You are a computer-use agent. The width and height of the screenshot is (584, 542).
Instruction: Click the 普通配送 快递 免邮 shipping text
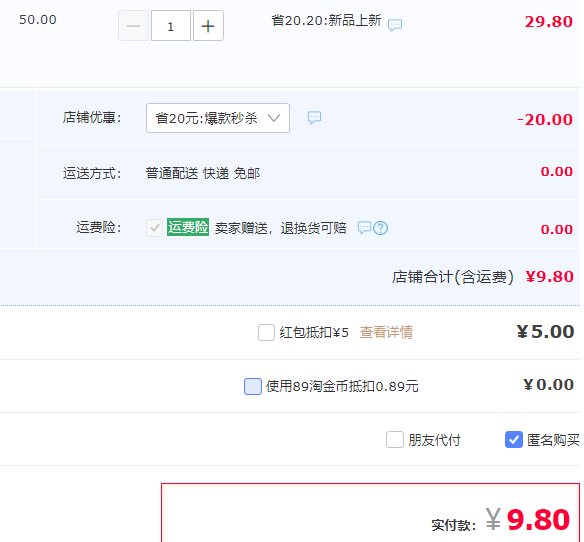click(x=203, y=173)
